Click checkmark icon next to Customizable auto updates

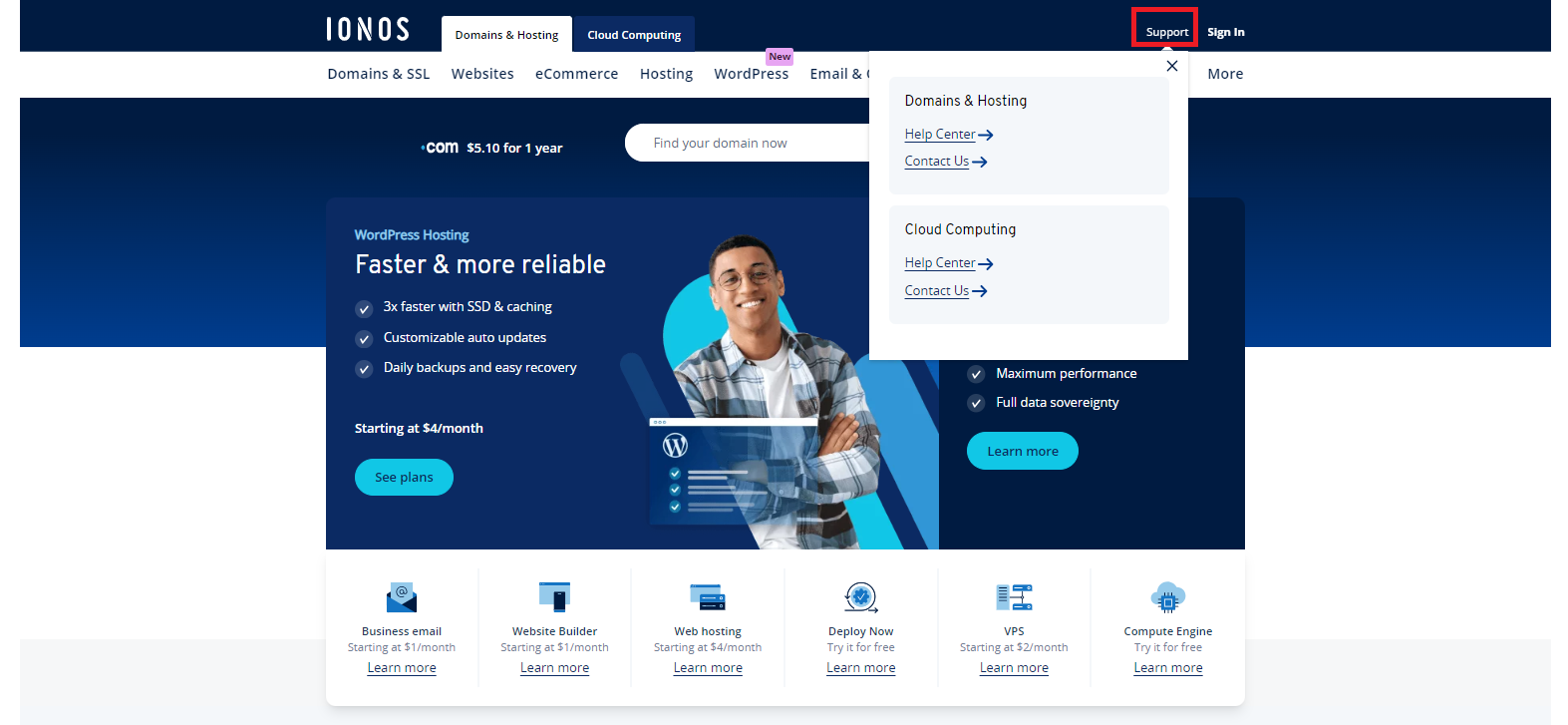[x=364, y=339]
